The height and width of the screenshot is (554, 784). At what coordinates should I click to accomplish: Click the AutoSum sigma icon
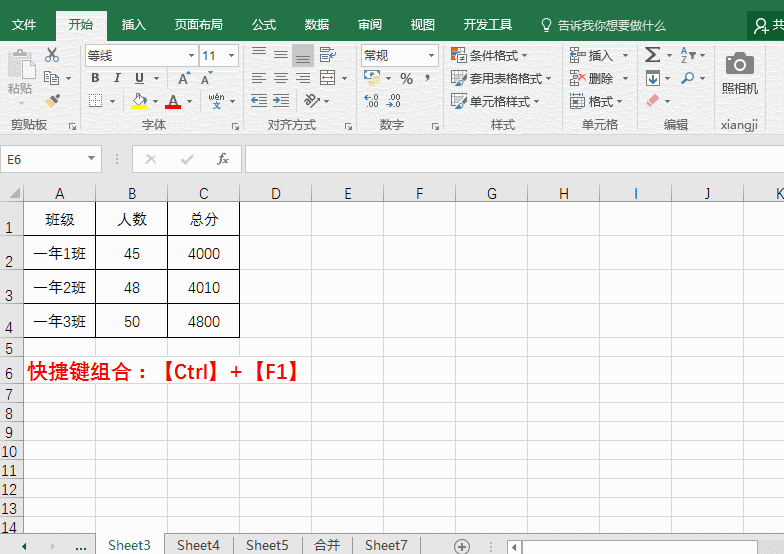[652, 54]
